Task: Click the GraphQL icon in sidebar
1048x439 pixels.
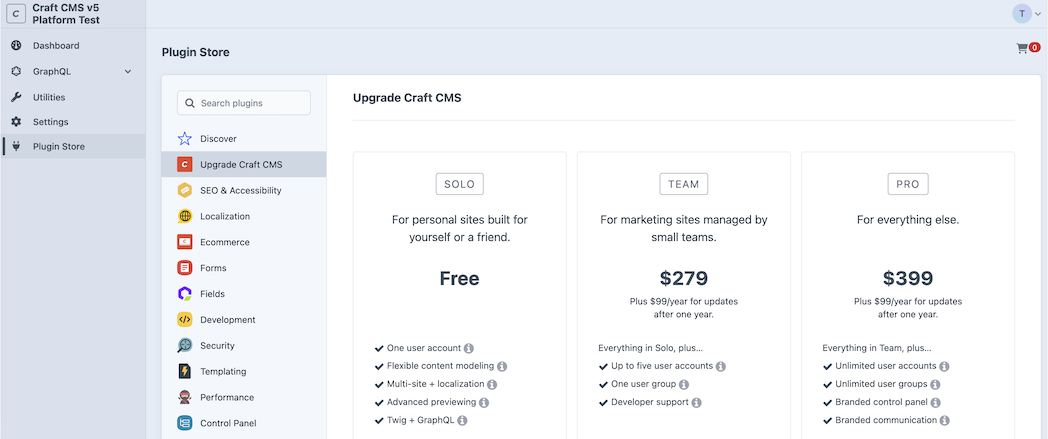Action: [17, 71]
